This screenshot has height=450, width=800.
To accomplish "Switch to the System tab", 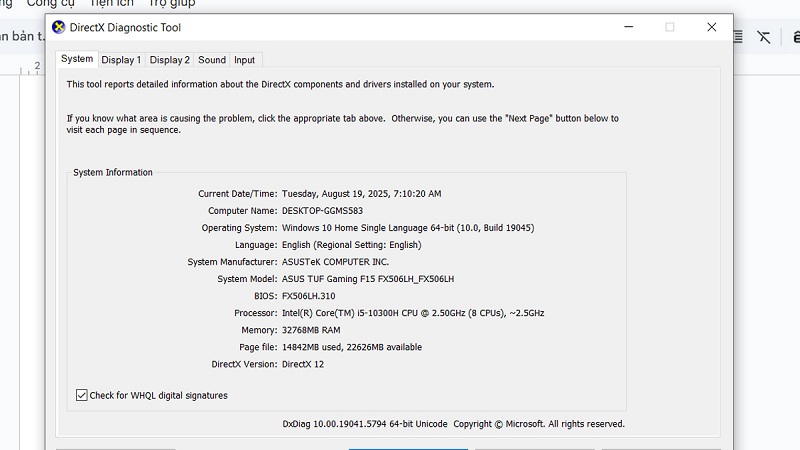I will click(77, 59).
